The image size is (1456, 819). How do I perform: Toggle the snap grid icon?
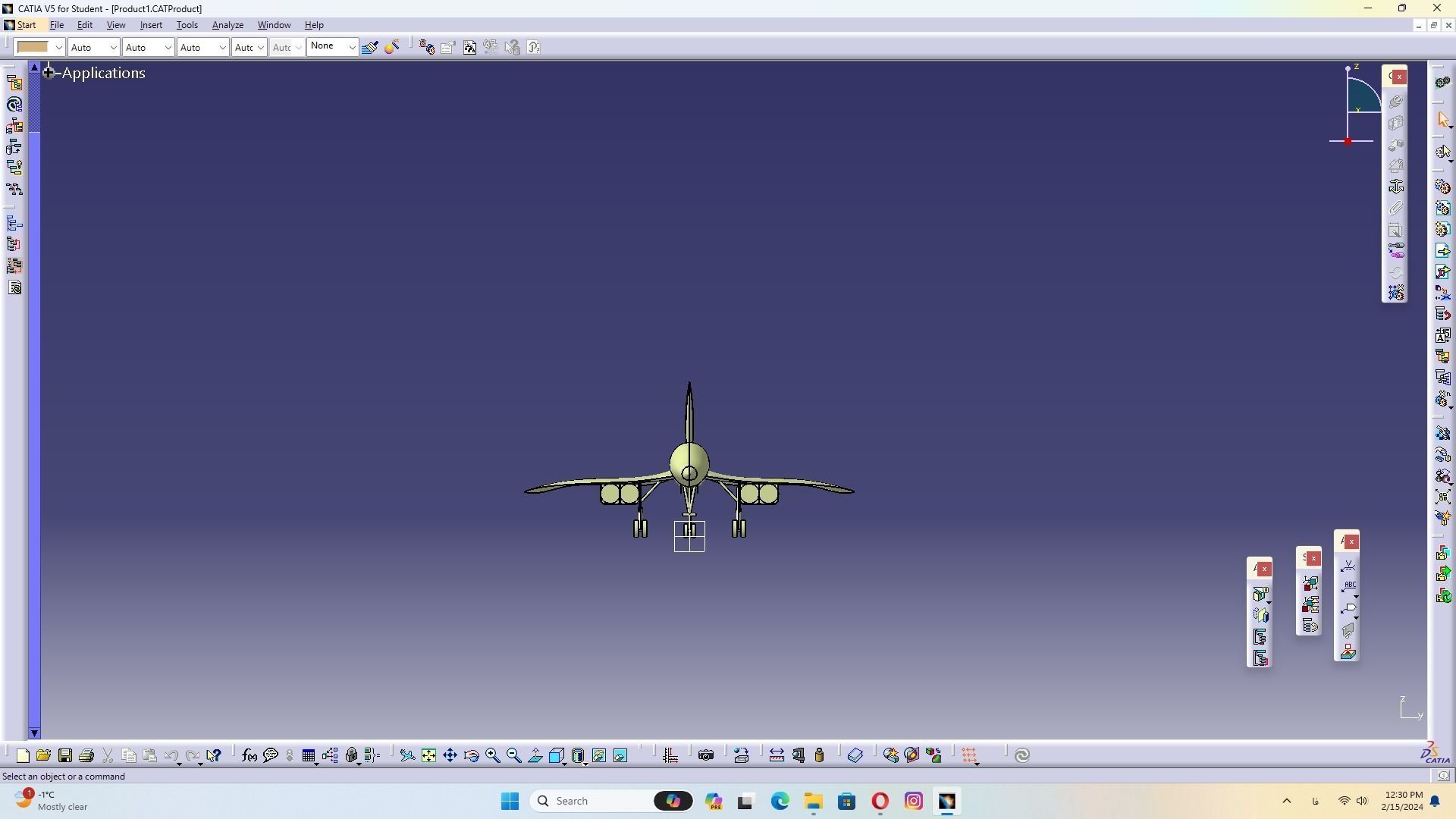click(x=969, y=755)
